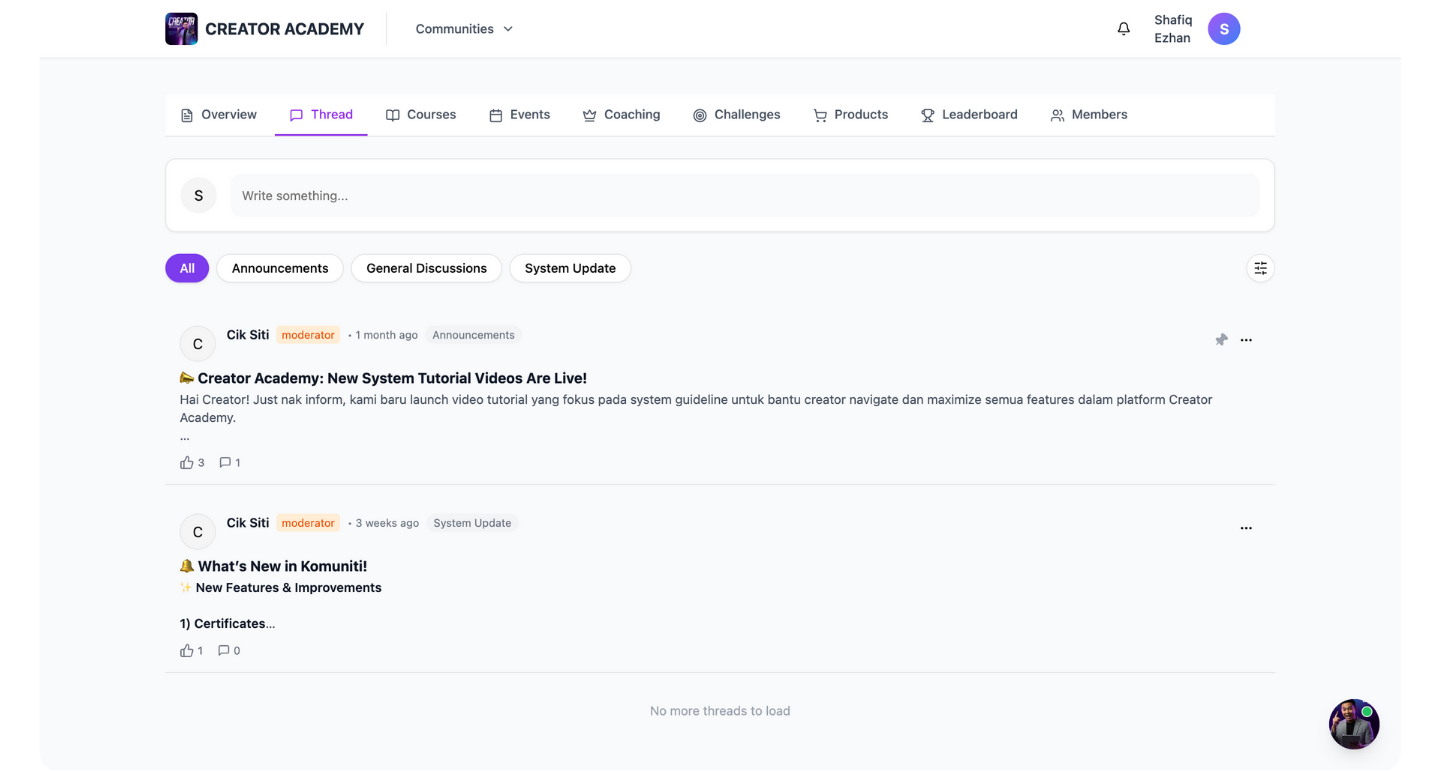Click the notification bell icon
The width and height of the screenshot is (1440, 771).
coord(1123,29)
